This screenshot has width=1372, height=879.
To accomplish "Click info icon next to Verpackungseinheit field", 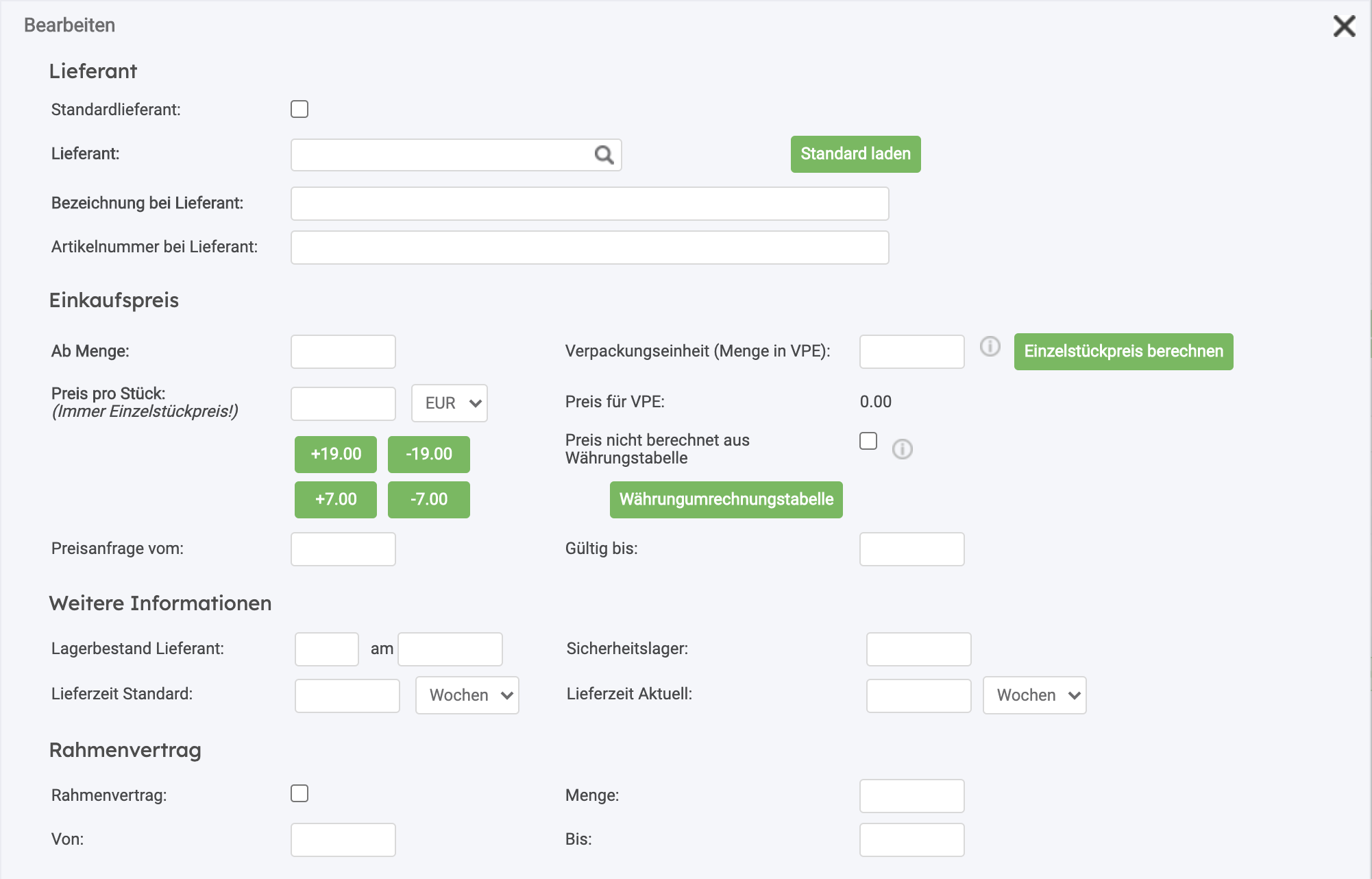I will 990,346.
